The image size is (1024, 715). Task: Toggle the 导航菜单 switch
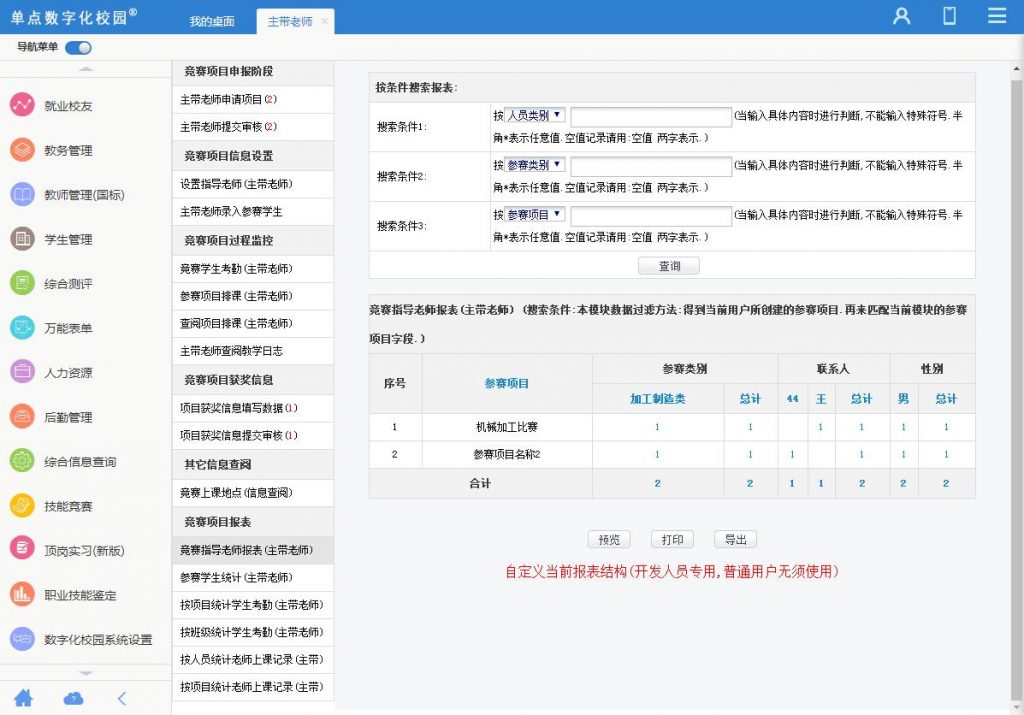coord(78,47)
